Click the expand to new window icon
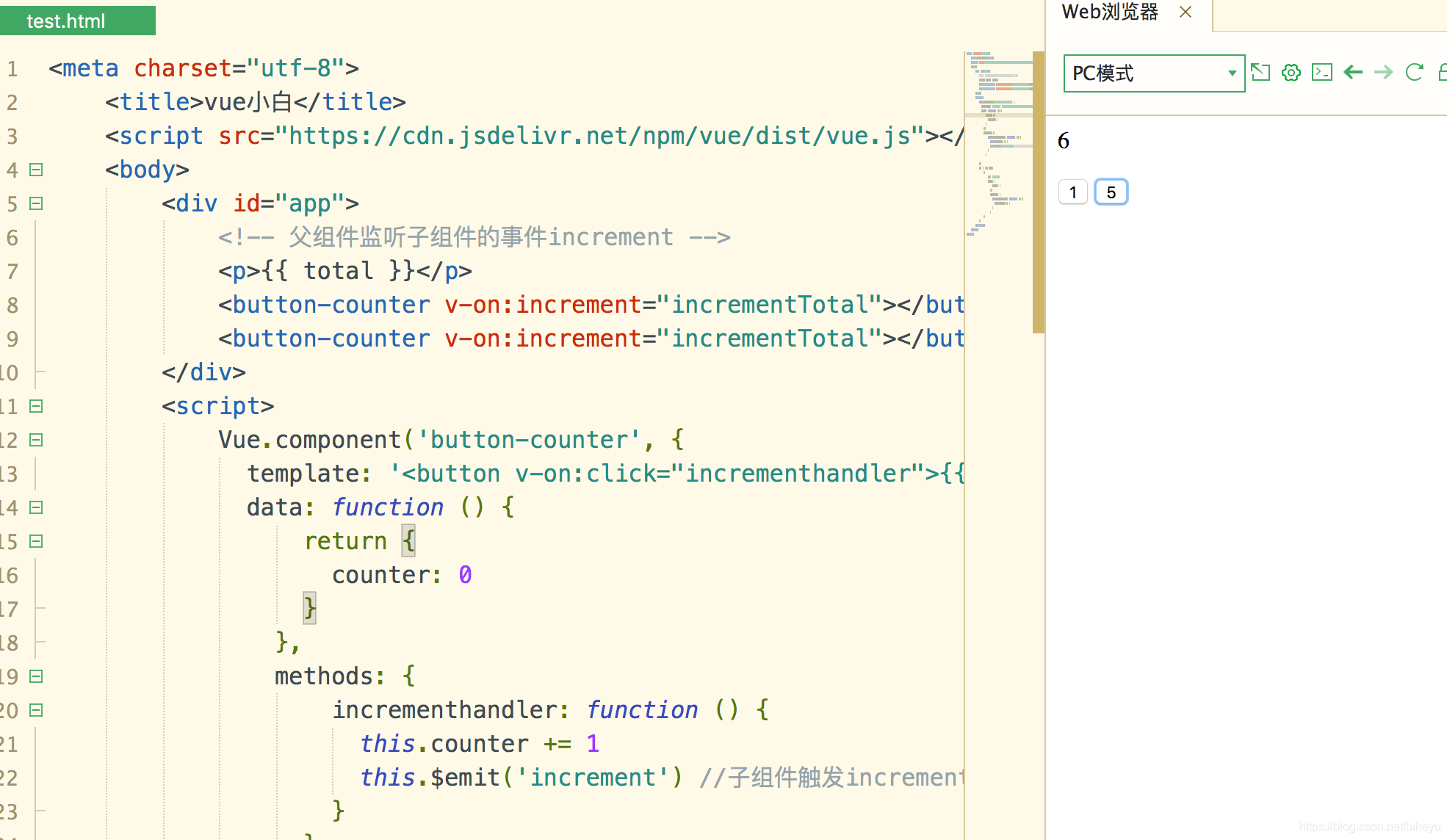 pyautogui.click(x=1261, y=71)
